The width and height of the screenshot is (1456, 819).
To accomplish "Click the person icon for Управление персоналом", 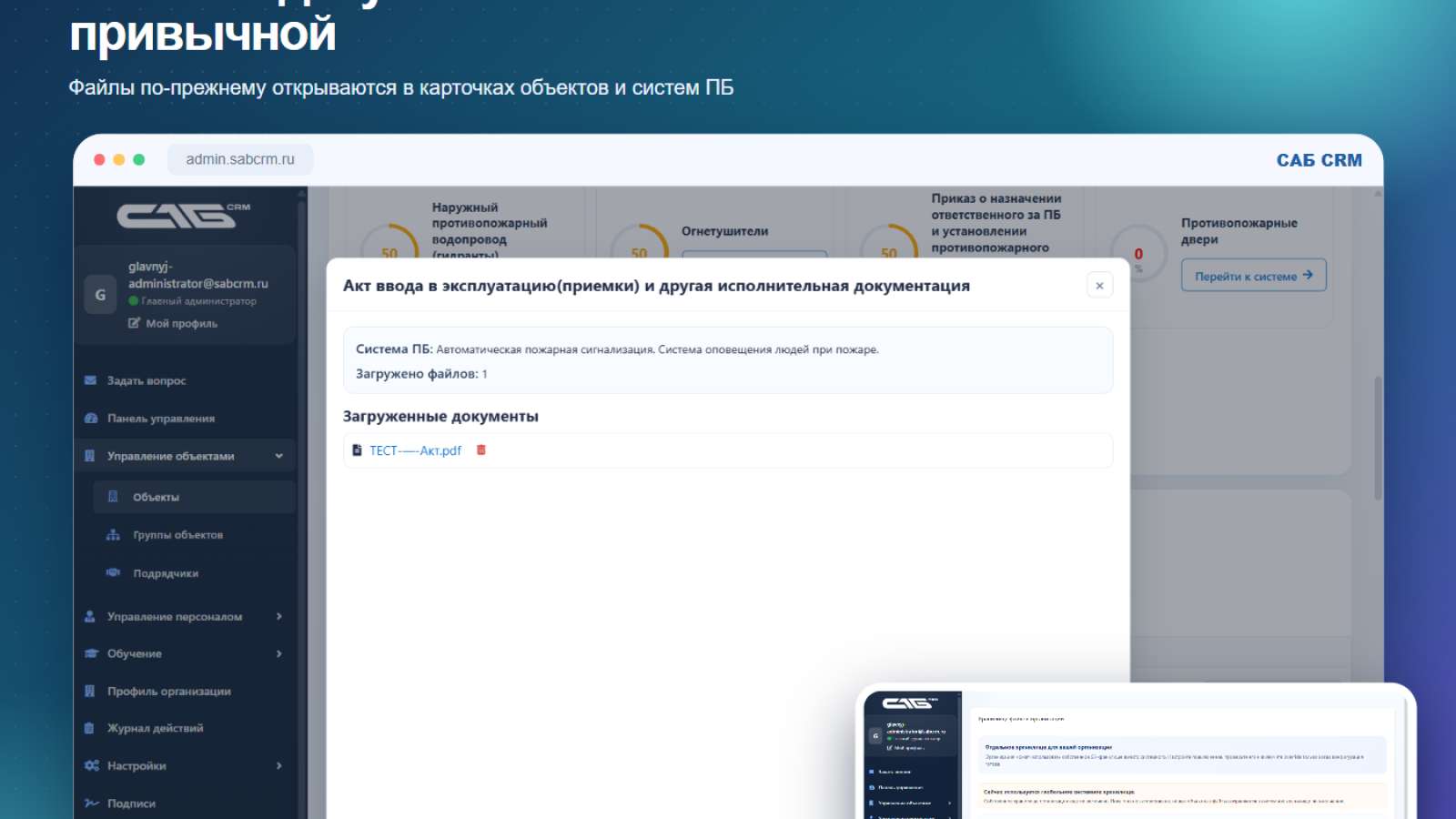I will 90,616.
